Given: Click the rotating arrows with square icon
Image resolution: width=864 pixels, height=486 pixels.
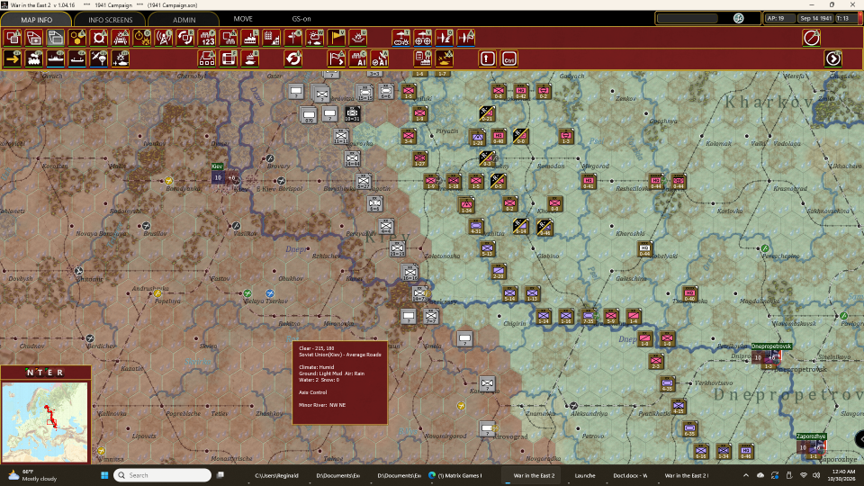Looking at the screenshot, I should coord(186,38).
